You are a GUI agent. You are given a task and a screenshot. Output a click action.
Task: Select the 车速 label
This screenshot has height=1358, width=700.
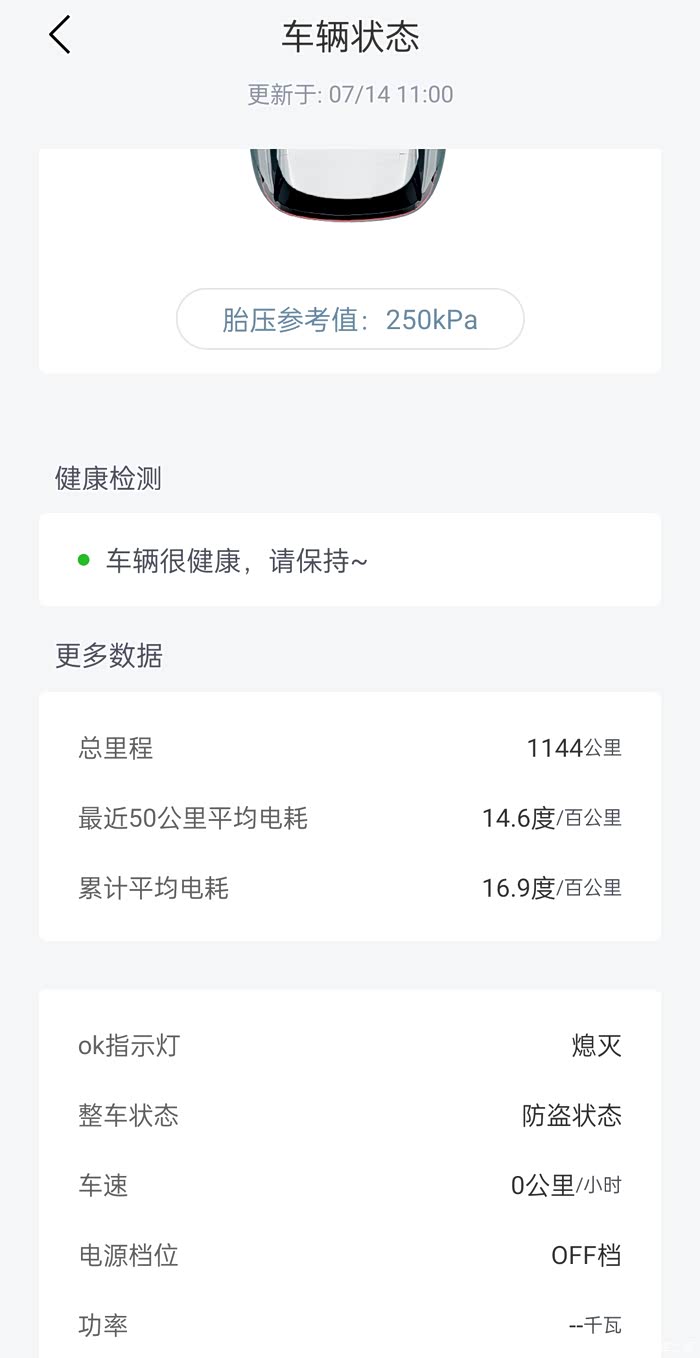[103, 1186]
